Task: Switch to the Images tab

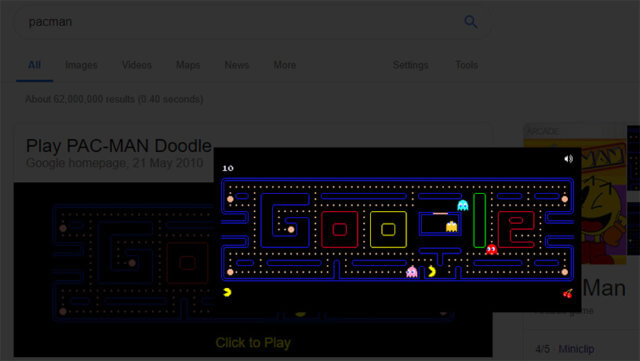Action: pyautogui.click(x=81, y=65)
